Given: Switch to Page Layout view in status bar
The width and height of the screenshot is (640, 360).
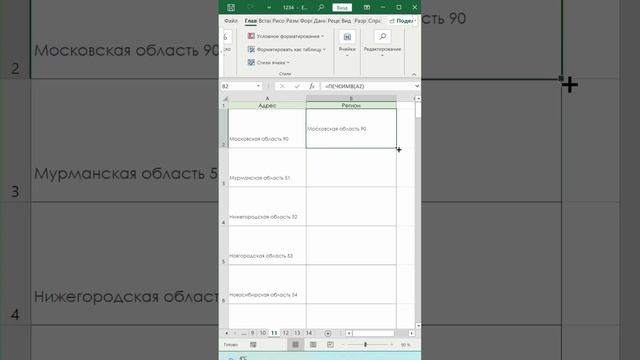Looking at the screenshot, I should [313, 345].
